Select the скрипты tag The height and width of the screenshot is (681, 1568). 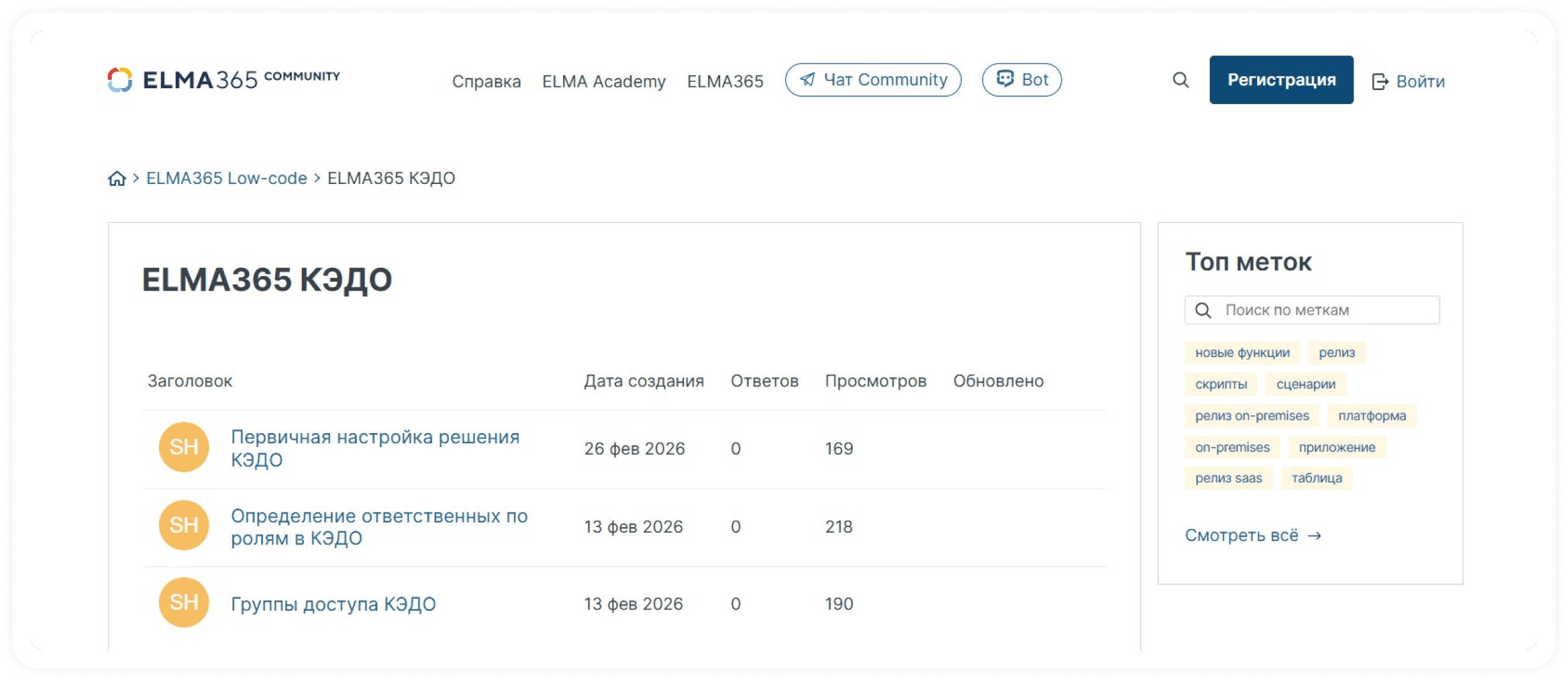tap(1220, 384)
